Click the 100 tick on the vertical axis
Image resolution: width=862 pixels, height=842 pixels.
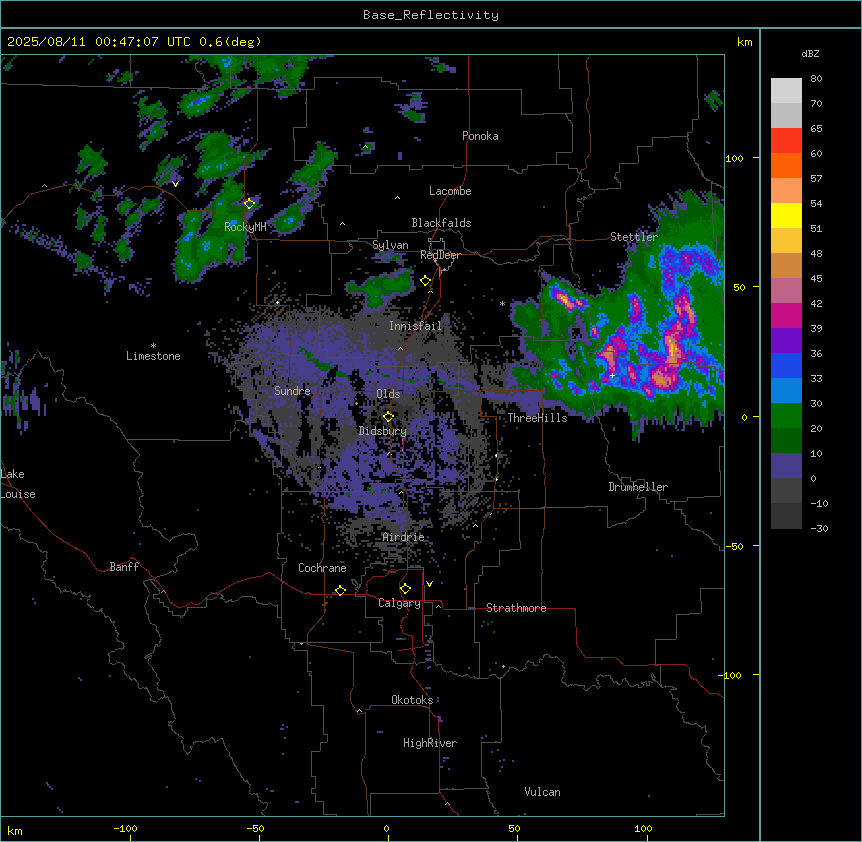click(734, 158)
